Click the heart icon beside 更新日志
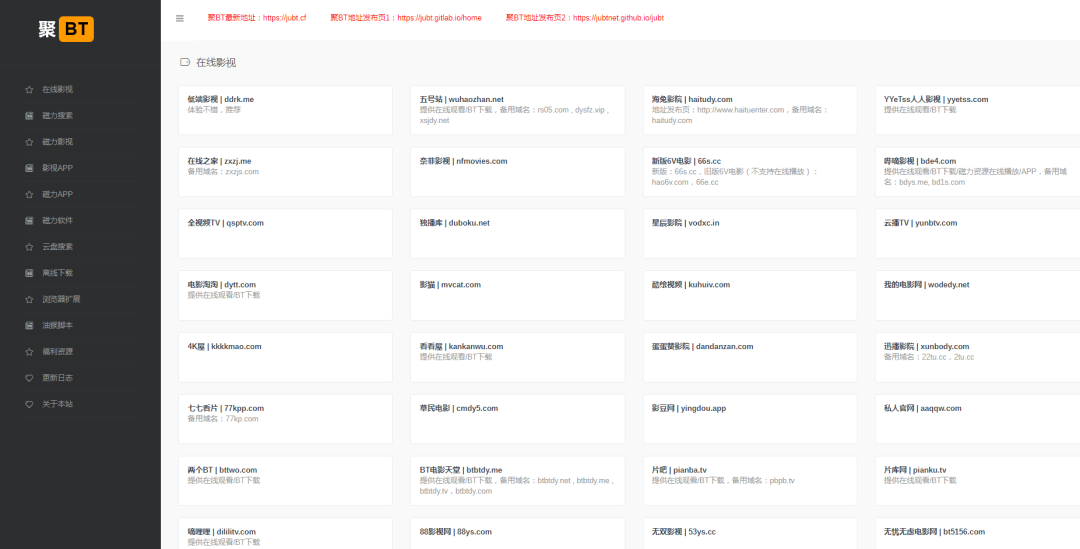 [x=30, y=378]
